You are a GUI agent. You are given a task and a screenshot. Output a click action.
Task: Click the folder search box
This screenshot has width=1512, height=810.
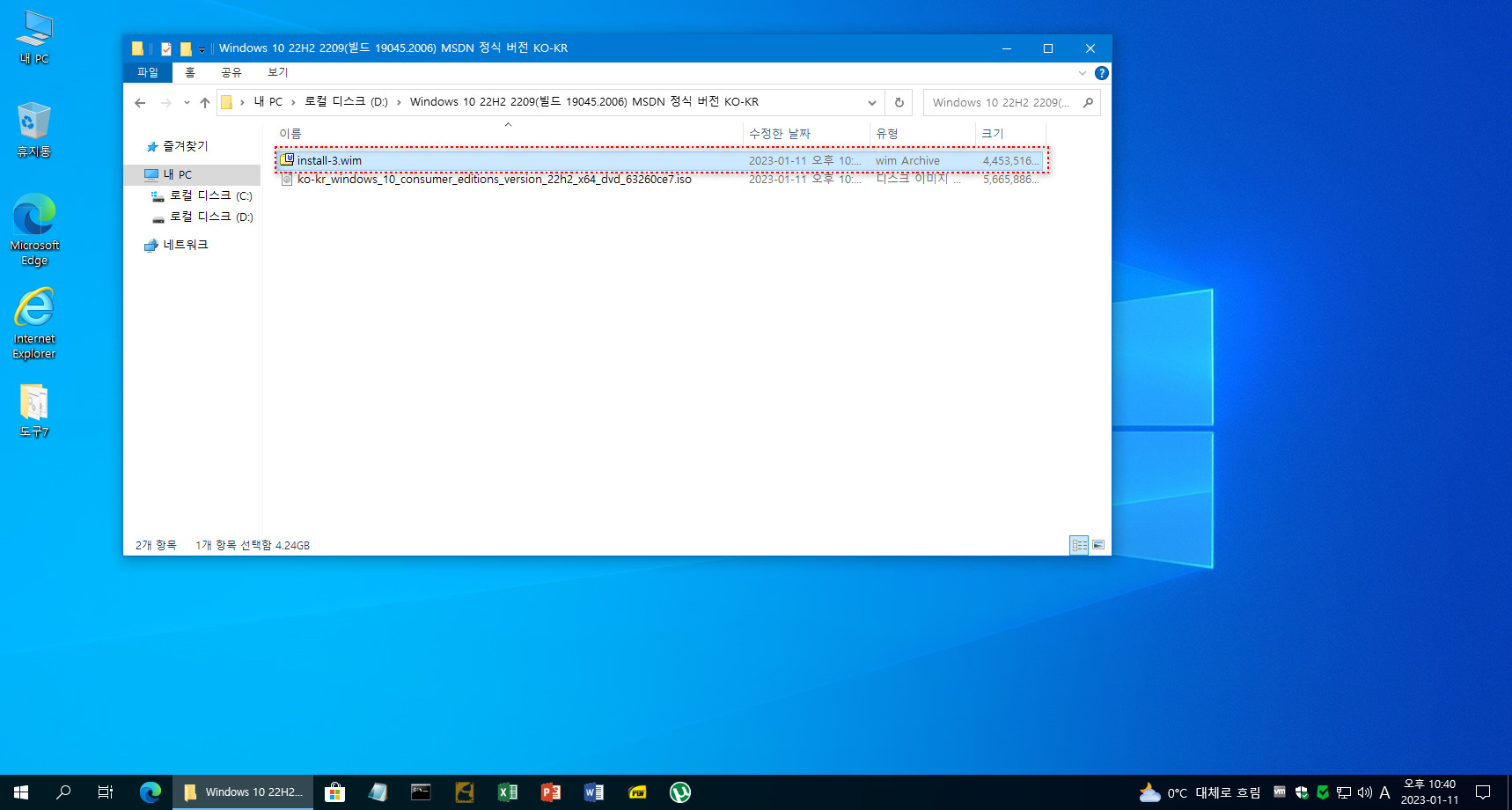1011,103
